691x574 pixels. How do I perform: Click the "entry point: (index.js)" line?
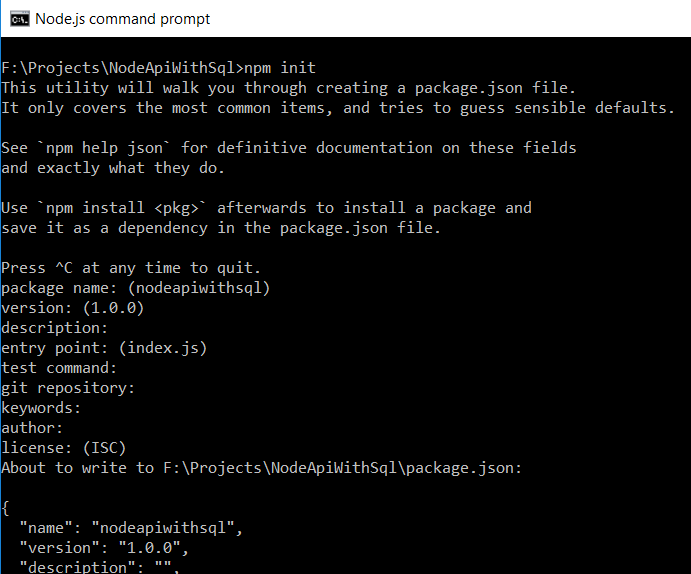[x=104, y=348]
